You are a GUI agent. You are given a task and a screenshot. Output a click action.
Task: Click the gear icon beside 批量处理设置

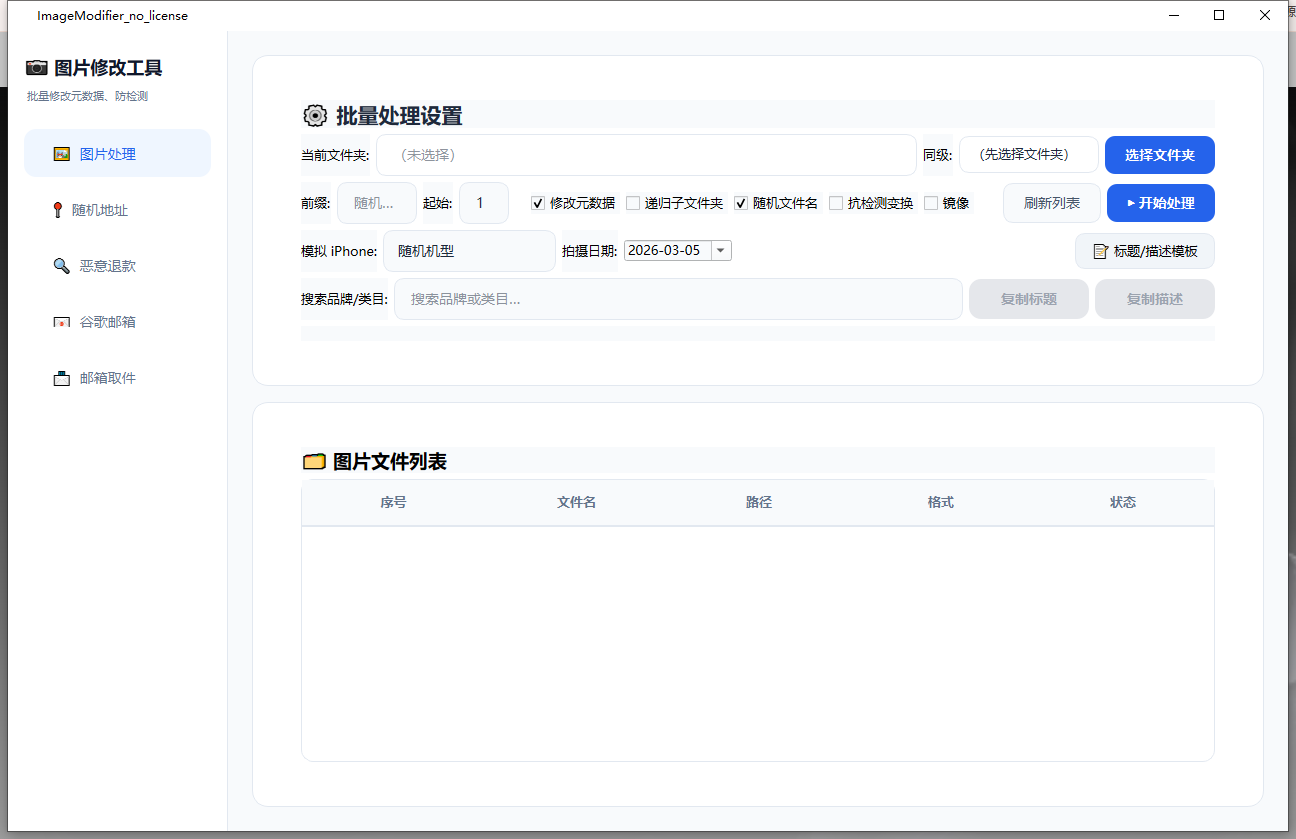point(315,115)
